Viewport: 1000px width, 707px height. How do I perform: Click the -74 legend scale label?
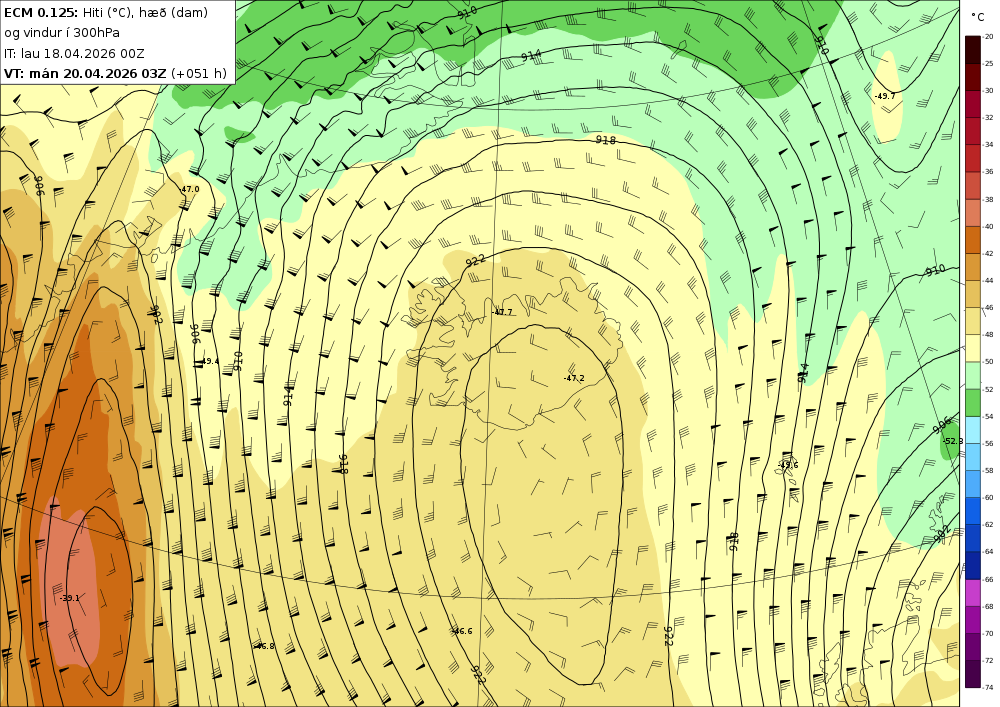coord(989,688)
